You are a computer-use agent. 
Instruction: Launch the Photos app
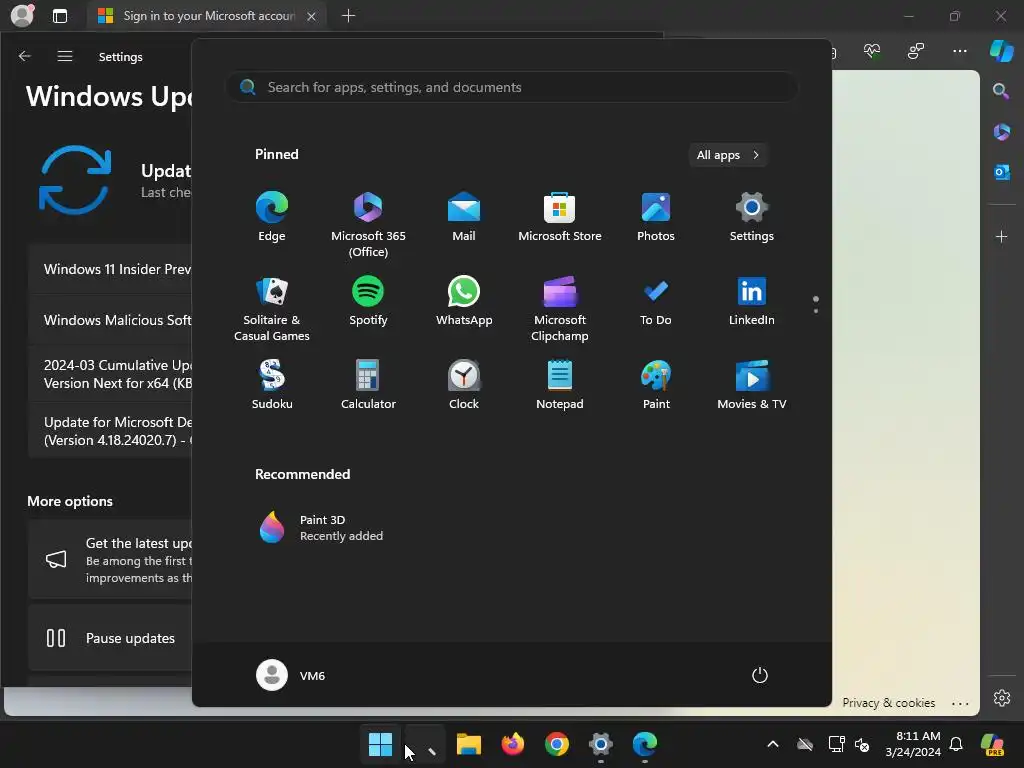(656, 216)
